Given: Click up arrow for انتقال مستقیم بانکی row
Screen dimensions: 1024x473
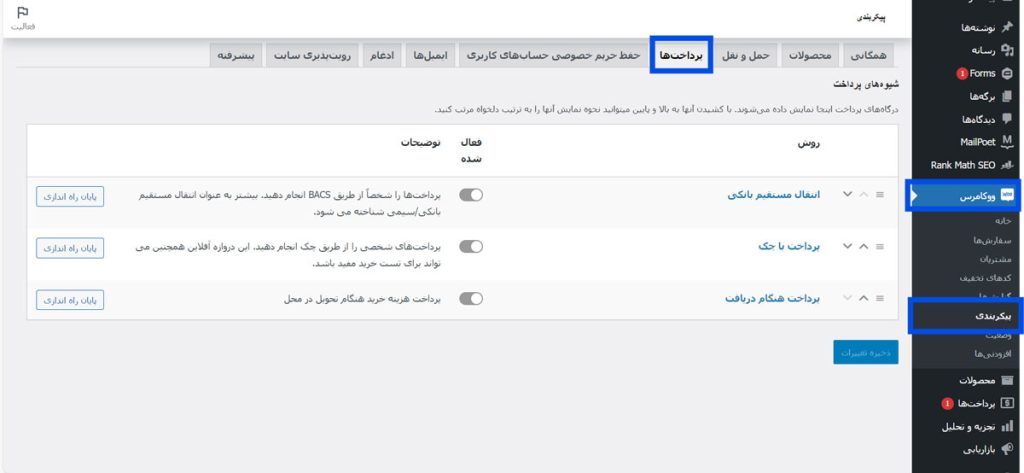Looking at the screenshot, I should (x=863, y=195).
